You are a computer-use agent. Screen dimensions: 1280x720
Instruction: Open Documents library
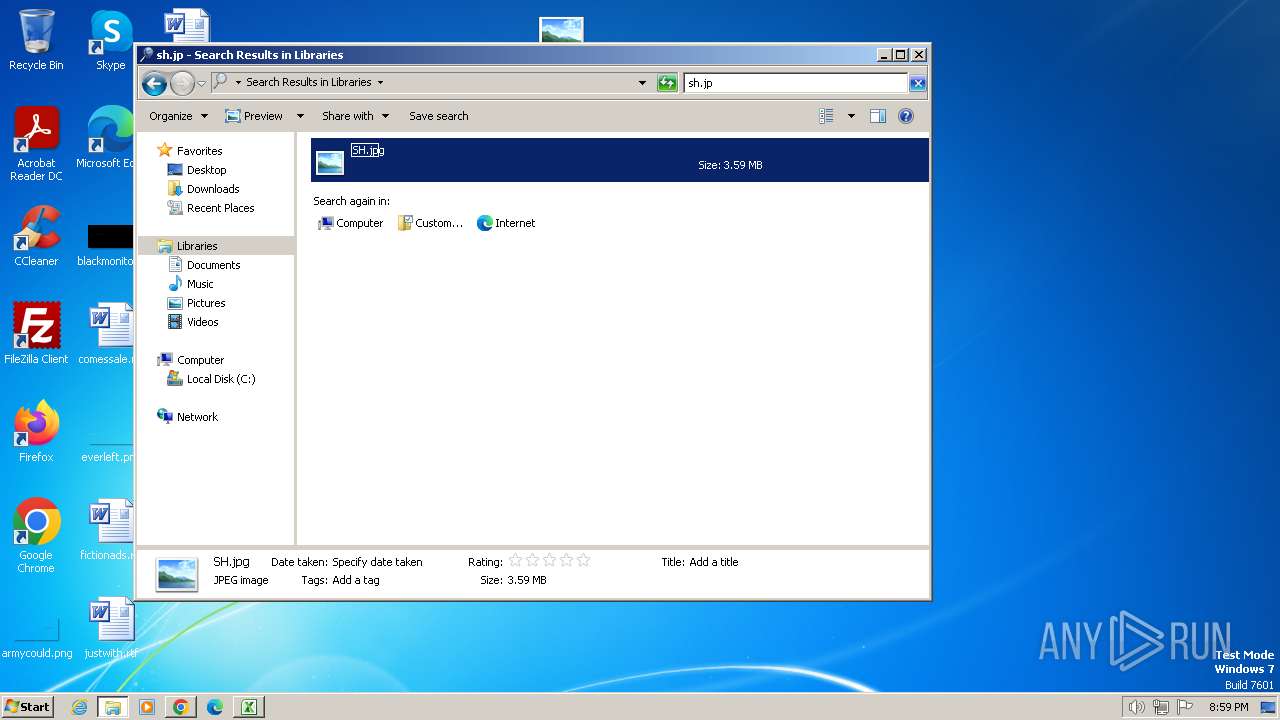(213, 265)
